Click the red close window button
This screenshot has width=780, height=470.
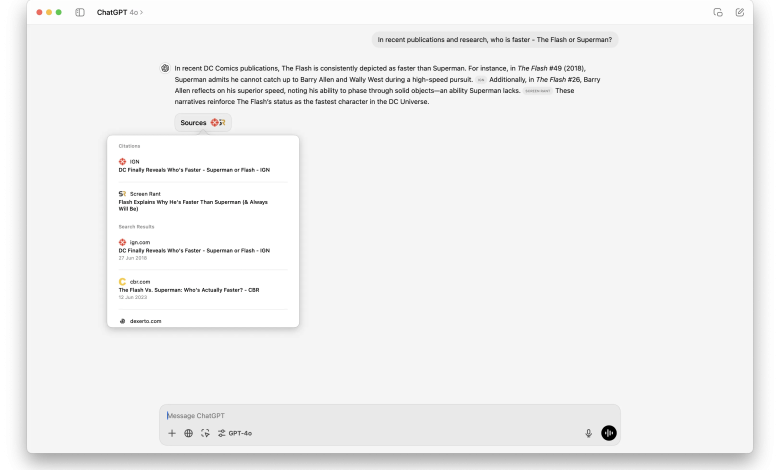coord(39,12)
